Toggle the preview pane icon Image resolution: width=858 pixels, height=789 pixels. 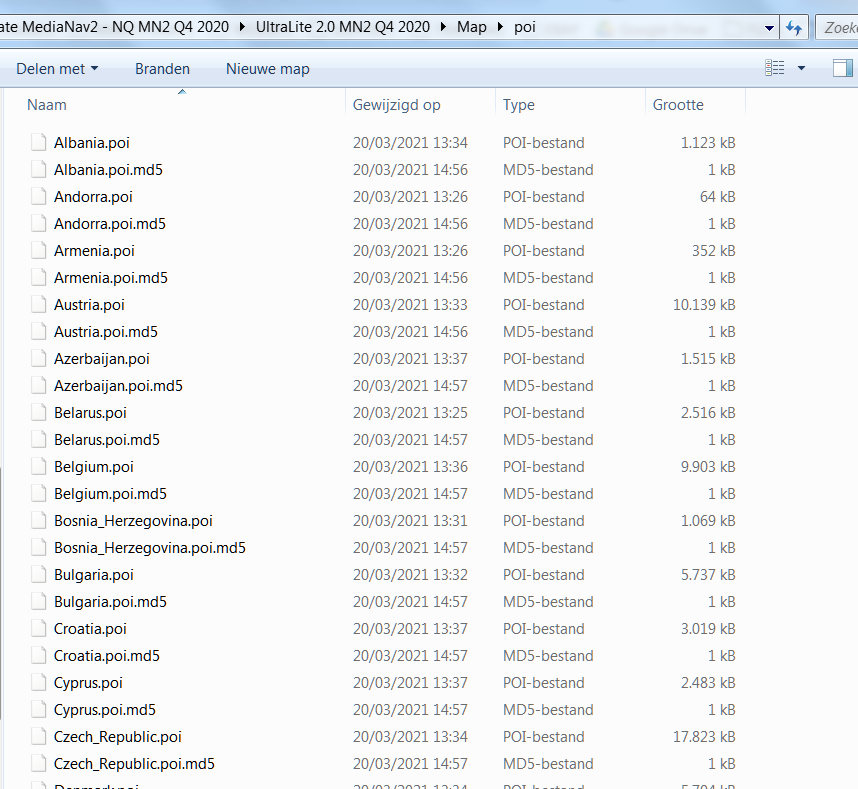click(843, 68)
